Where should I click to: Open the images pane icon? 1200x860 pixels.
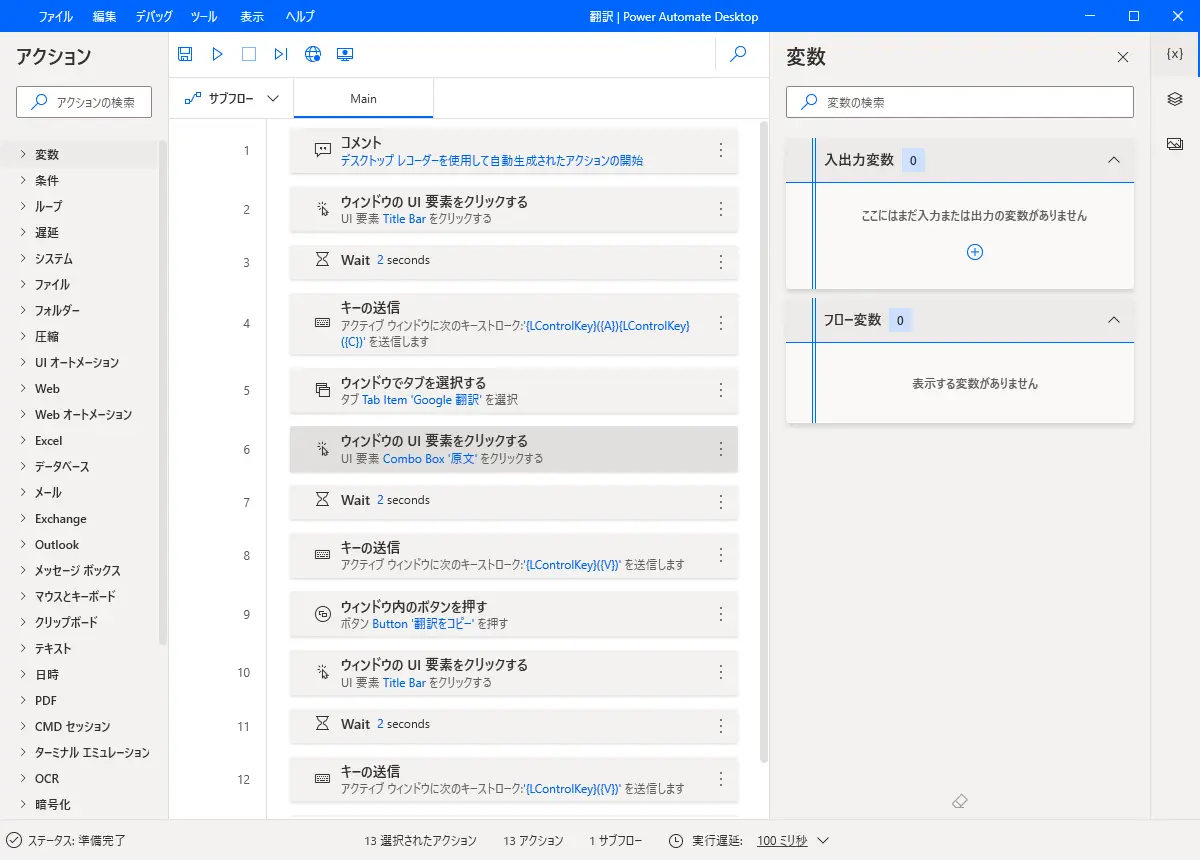[1175, 143]
